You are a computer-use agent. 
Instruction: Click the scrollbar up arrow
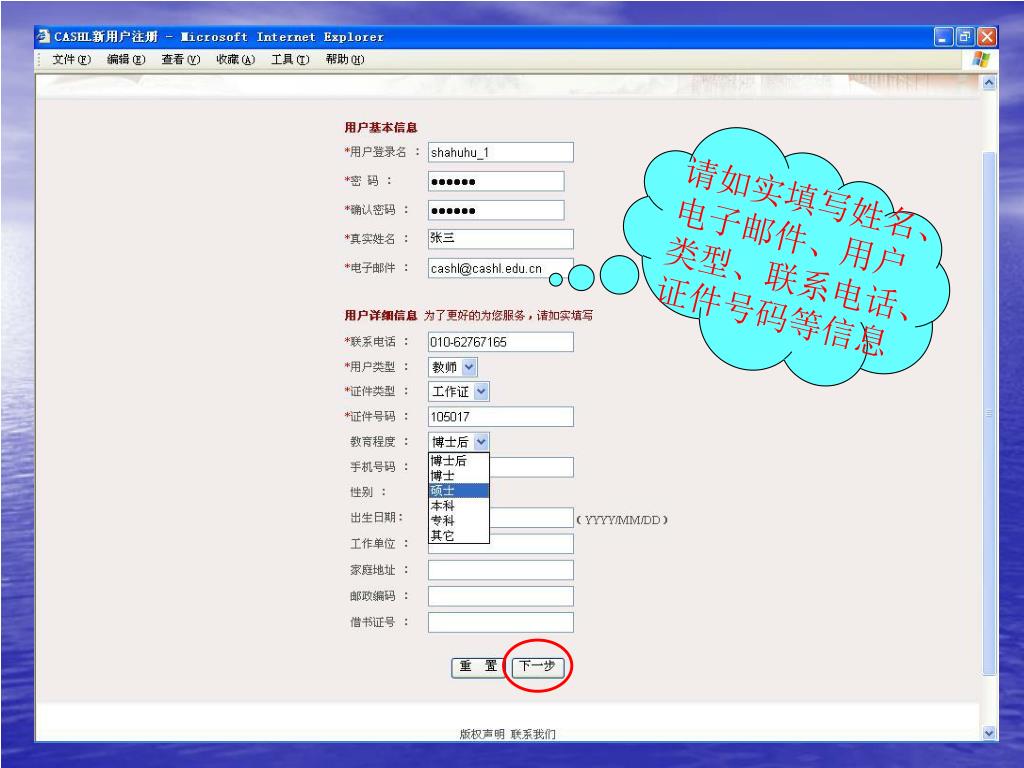(x=990, y=83)
